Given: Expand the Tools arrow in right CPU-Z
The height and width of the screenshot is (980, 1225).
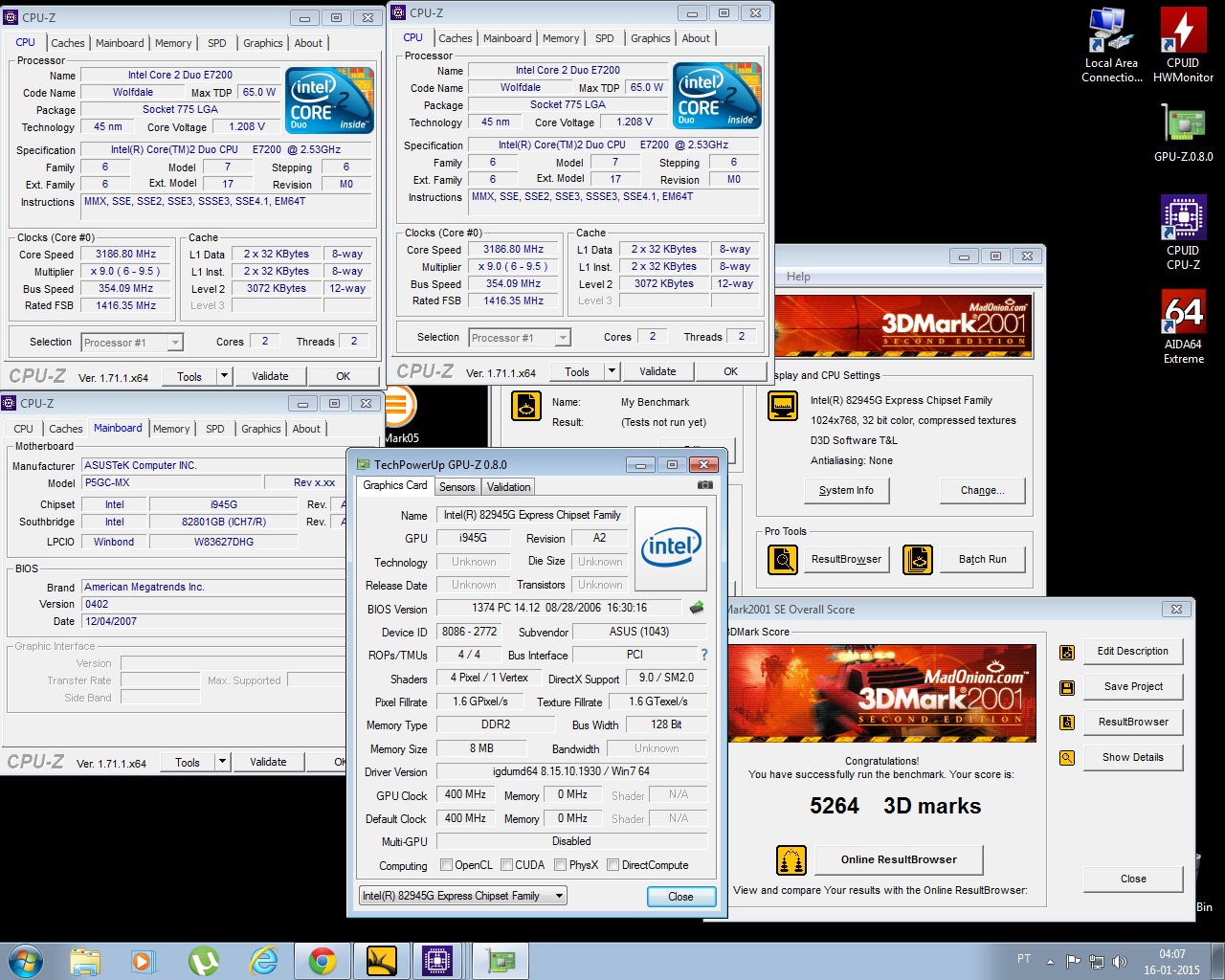Looking at the screenshot, I should 612,371.
